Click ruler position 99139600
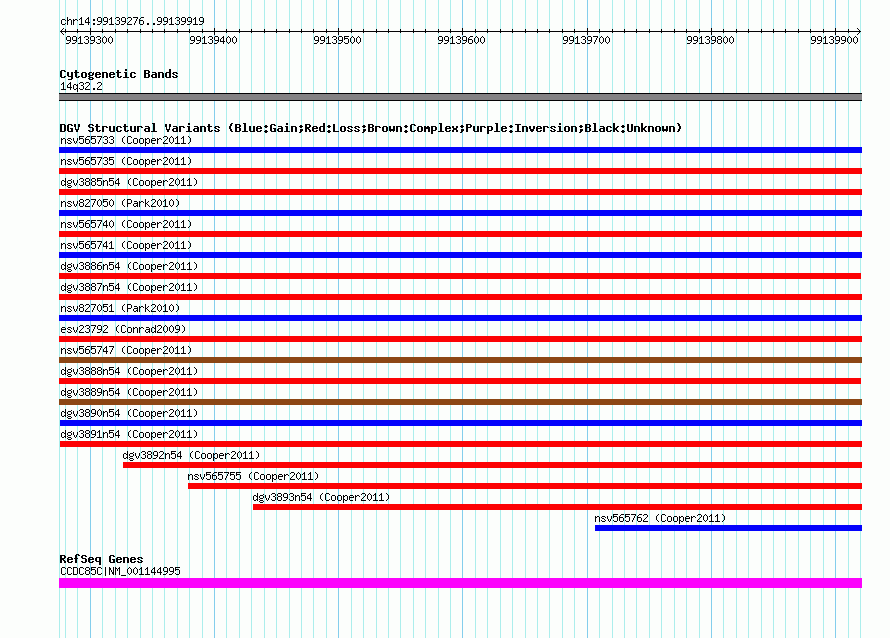Image resolution: width=890 pixels, height=638 pixels. [x=461, y=40]
